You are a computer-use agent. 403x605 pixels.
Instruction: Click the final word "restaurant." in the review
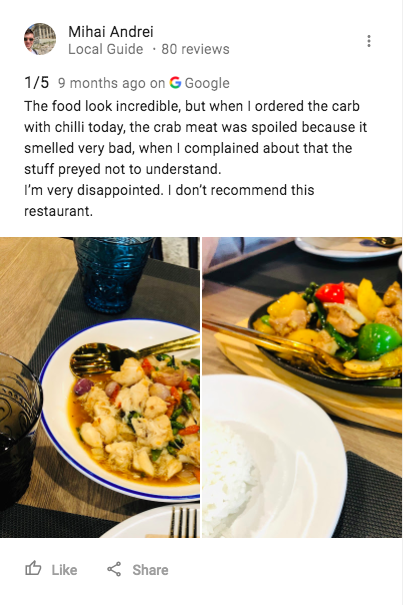[58, 211]
